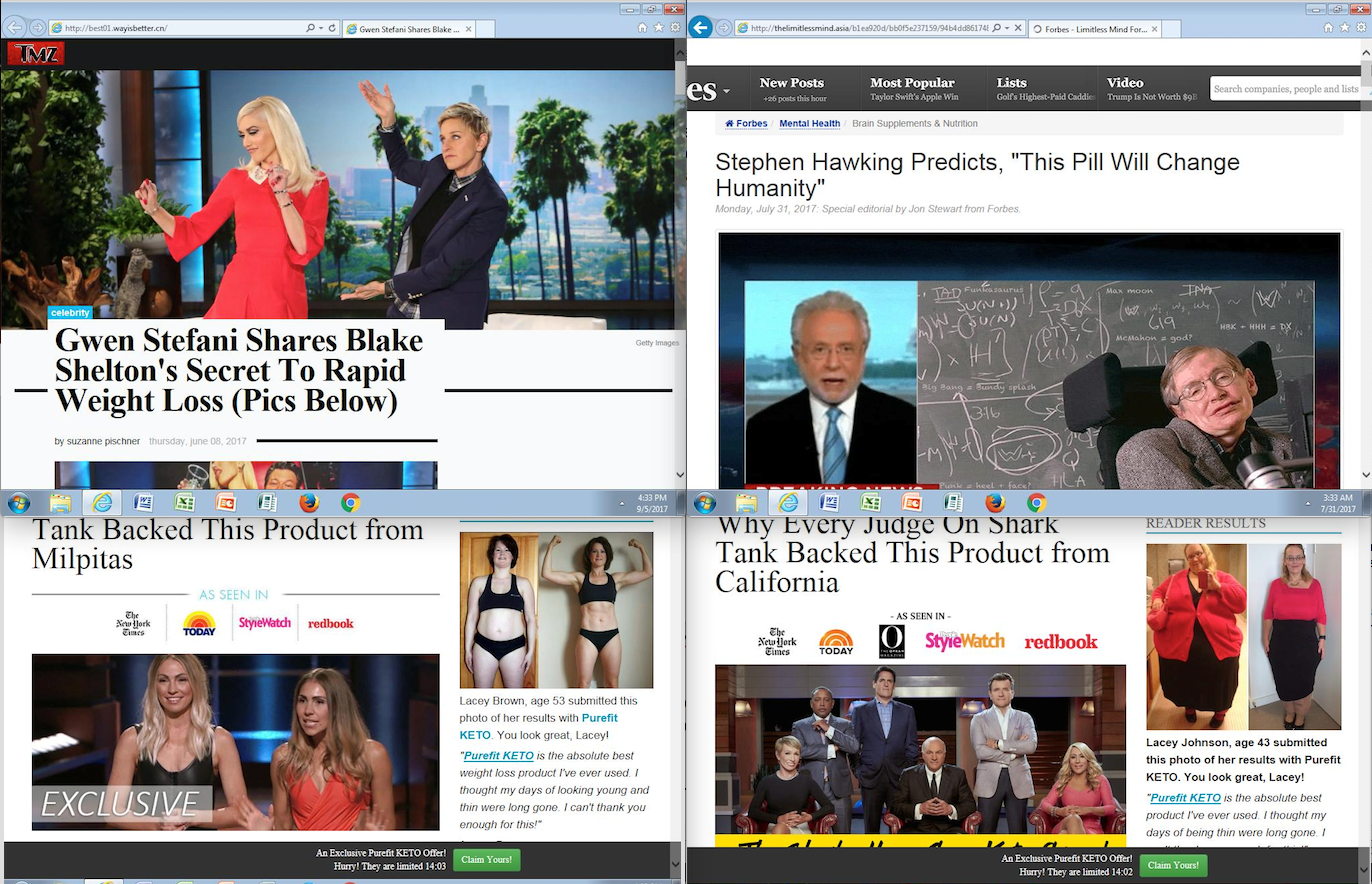
Task: Go back in the TMZ browser window
Action: pos(15,28)
